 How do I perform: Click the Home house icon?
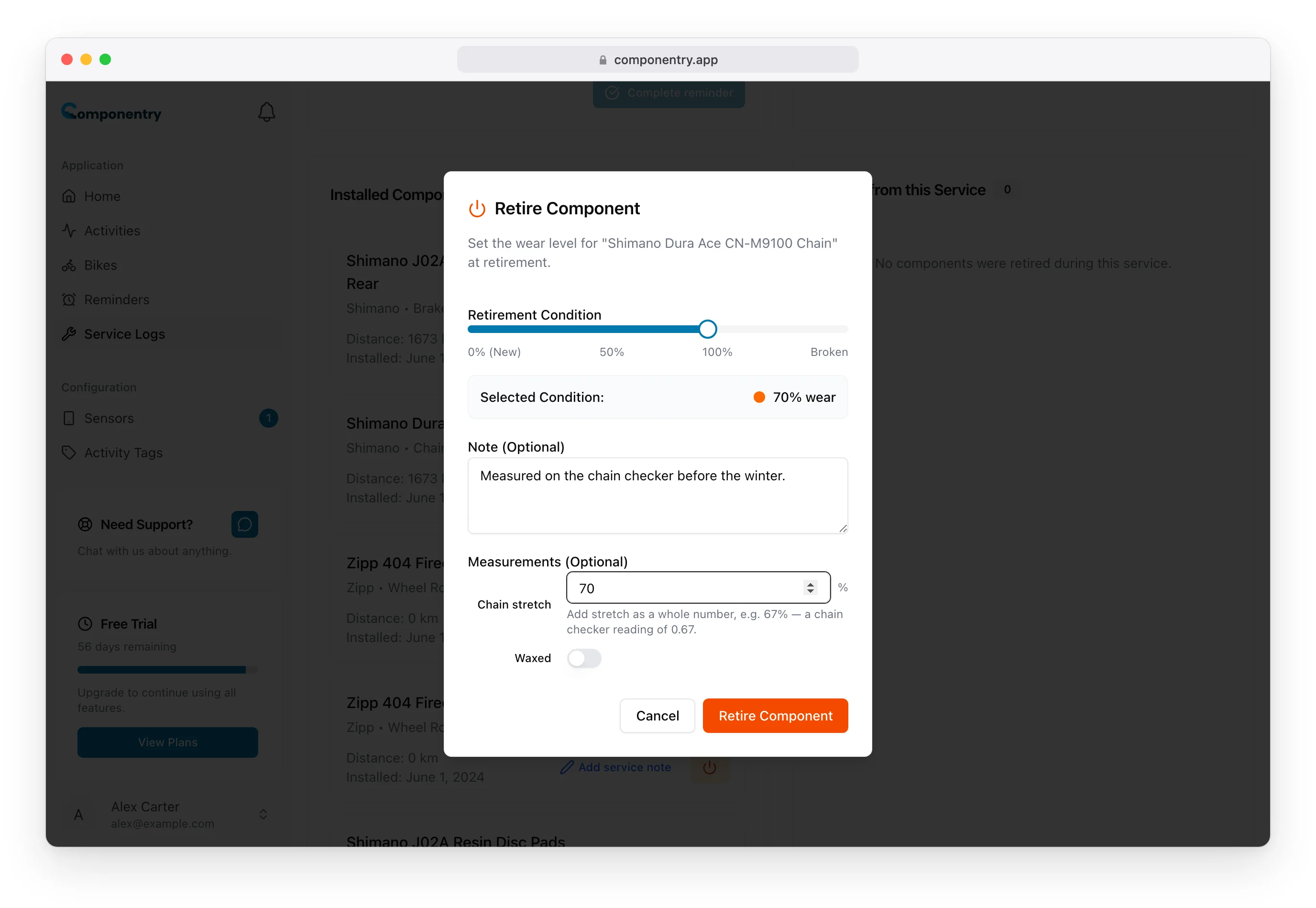[x=69, y=196]
